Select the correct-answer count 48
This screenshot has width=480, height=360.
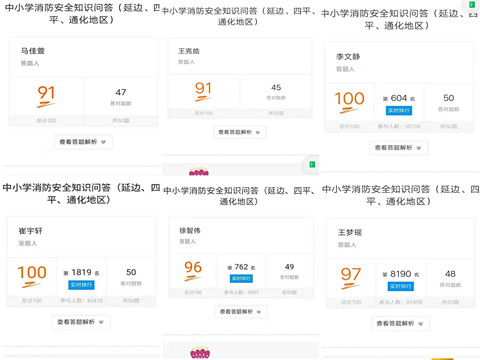pyautogui.click(x=450, y=274)
